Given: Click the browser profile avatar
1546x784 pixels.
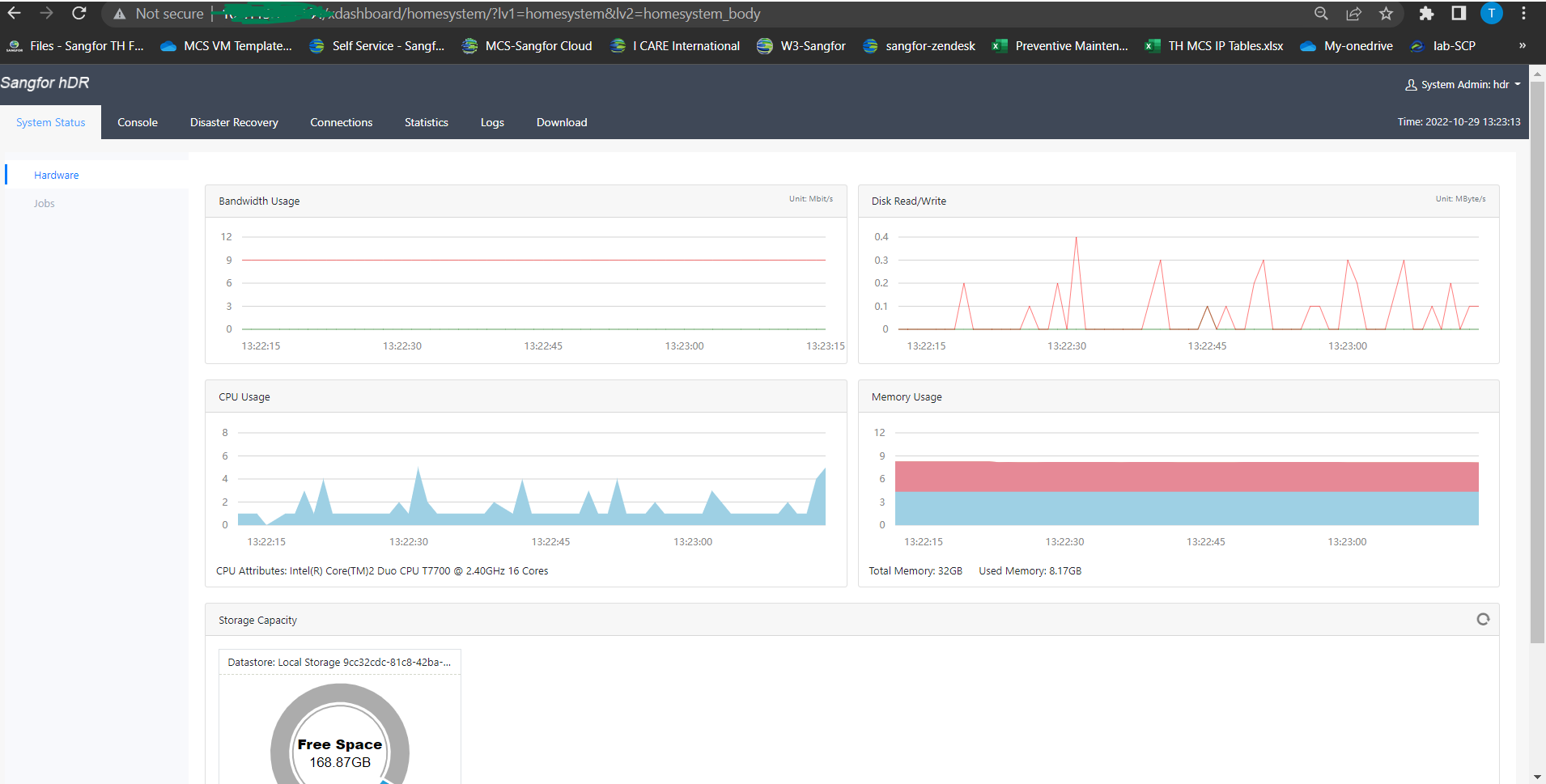Looking at the screenshot, I should click(x=1490, y=13).
